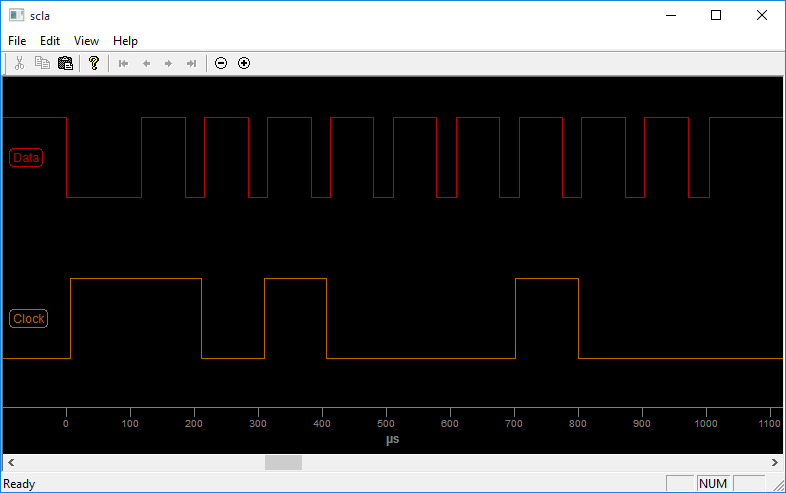Screen dimensions: 786x493
Task: Step forward with right arrow icon
Action: [x=168, y=63]
